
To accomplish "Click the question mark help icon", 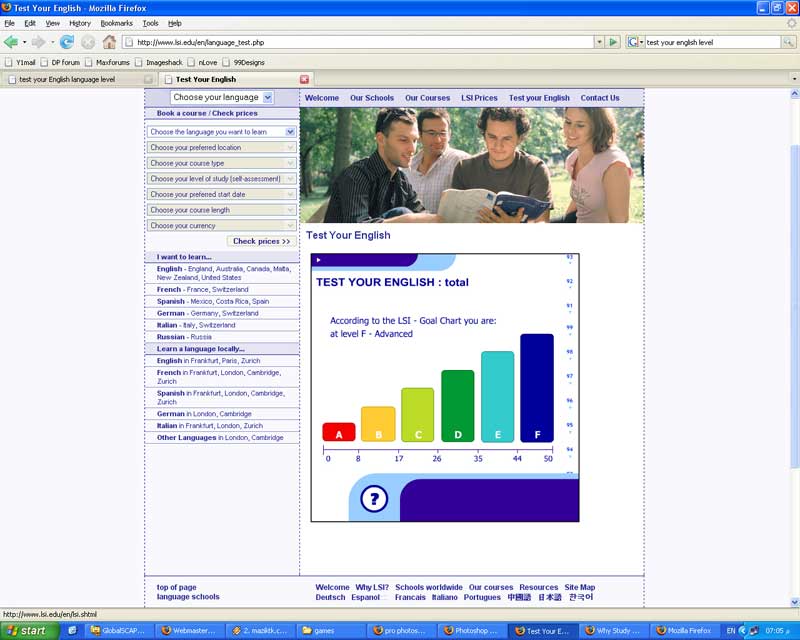I will 373,498.
